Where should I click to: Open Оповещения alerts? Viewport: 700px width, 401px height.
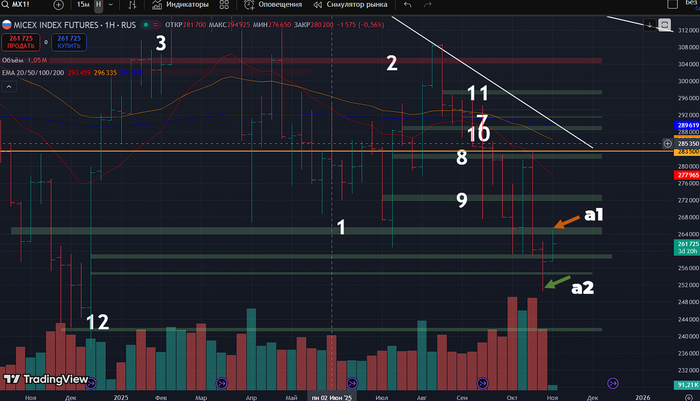click(271, 5)
